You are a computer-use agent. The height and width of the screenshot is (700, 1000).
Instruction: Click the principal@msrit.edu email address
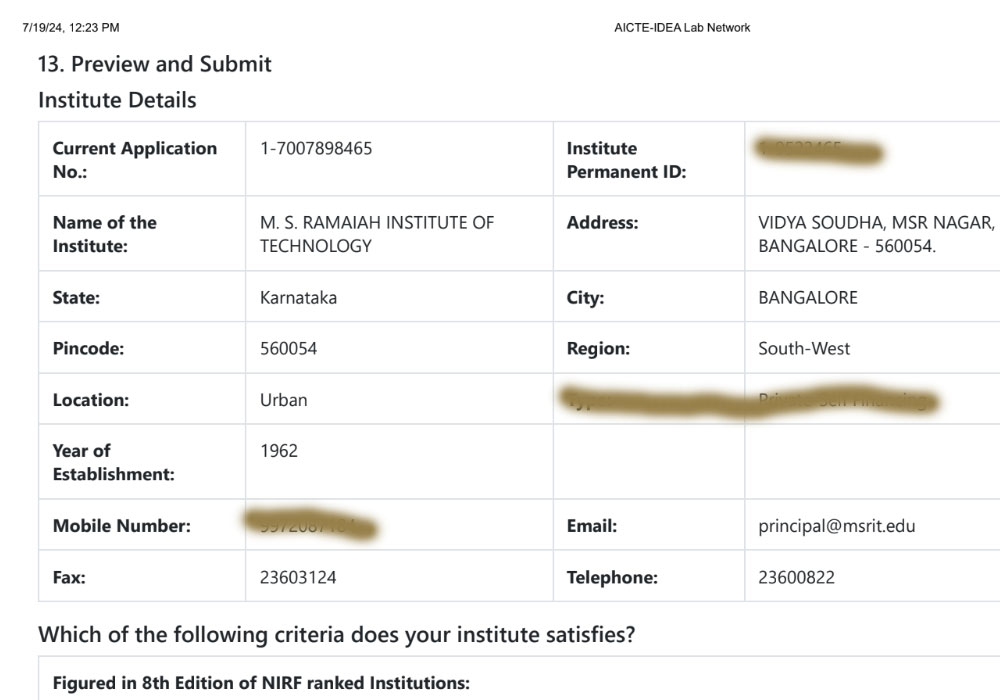[836, 525]
